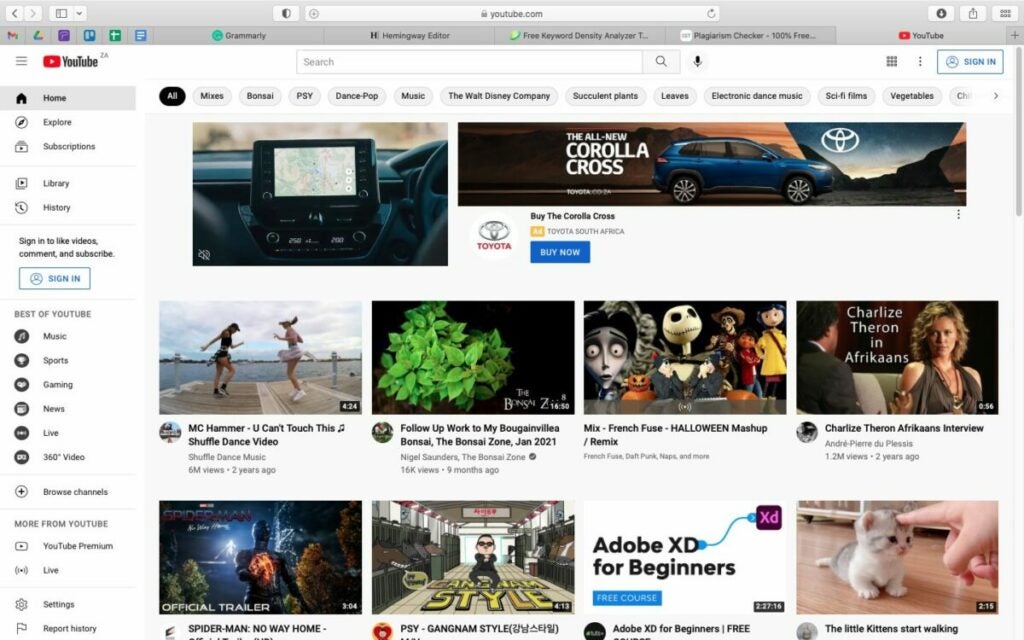Select the All filter chip
1024x640 pixels.
tap(172, 96)
